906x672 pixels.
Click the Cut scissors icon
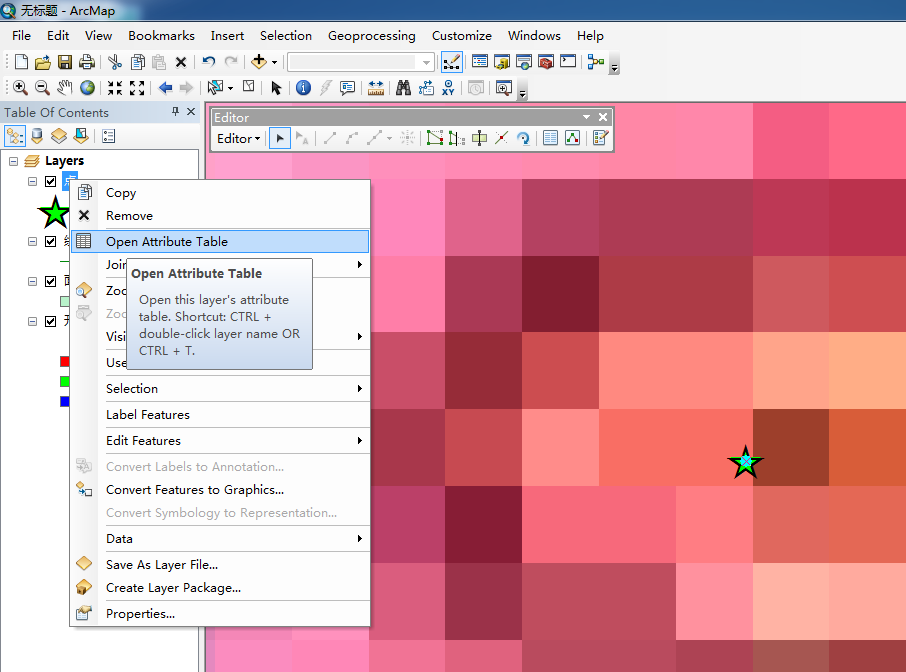(115, 62)
